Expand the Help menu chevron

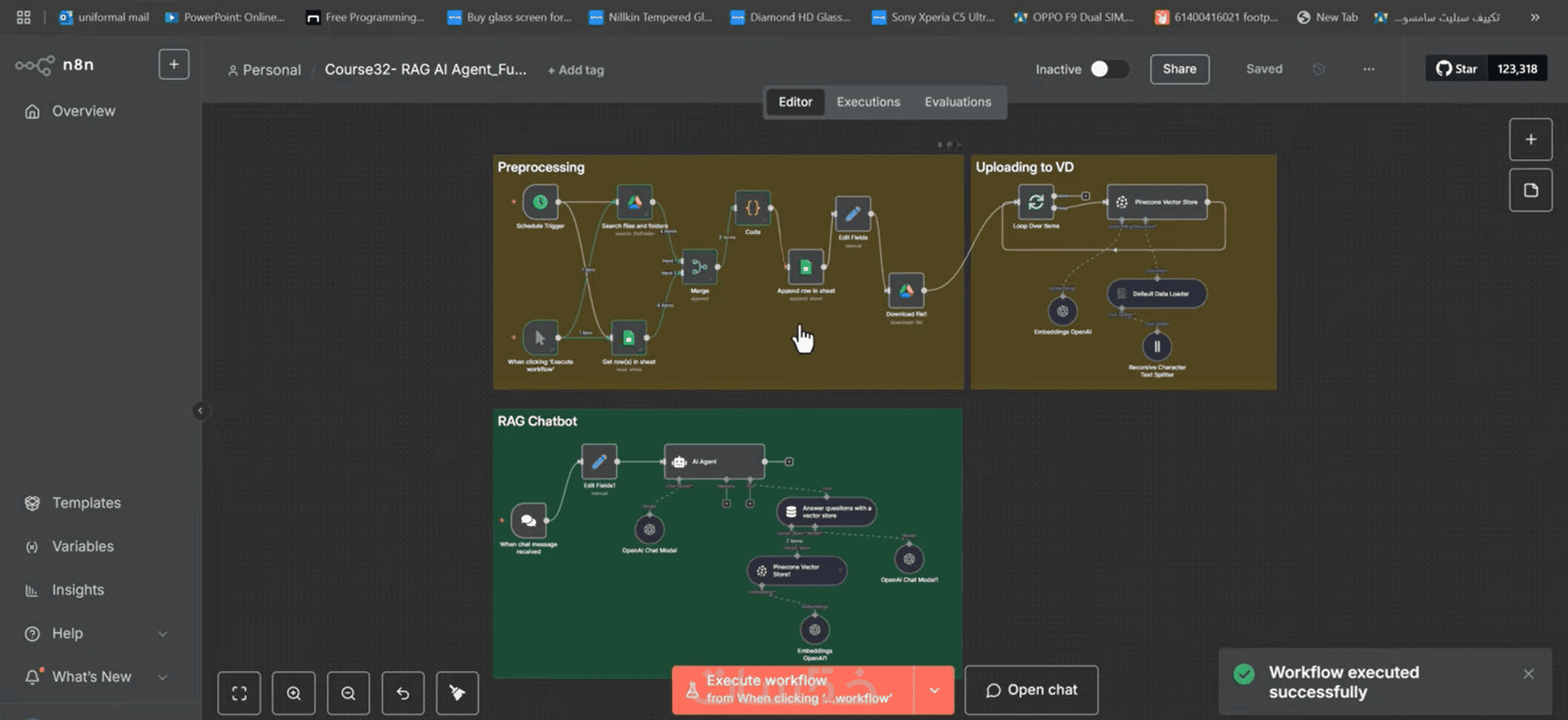pyautogui.click(x=163, y=633)
